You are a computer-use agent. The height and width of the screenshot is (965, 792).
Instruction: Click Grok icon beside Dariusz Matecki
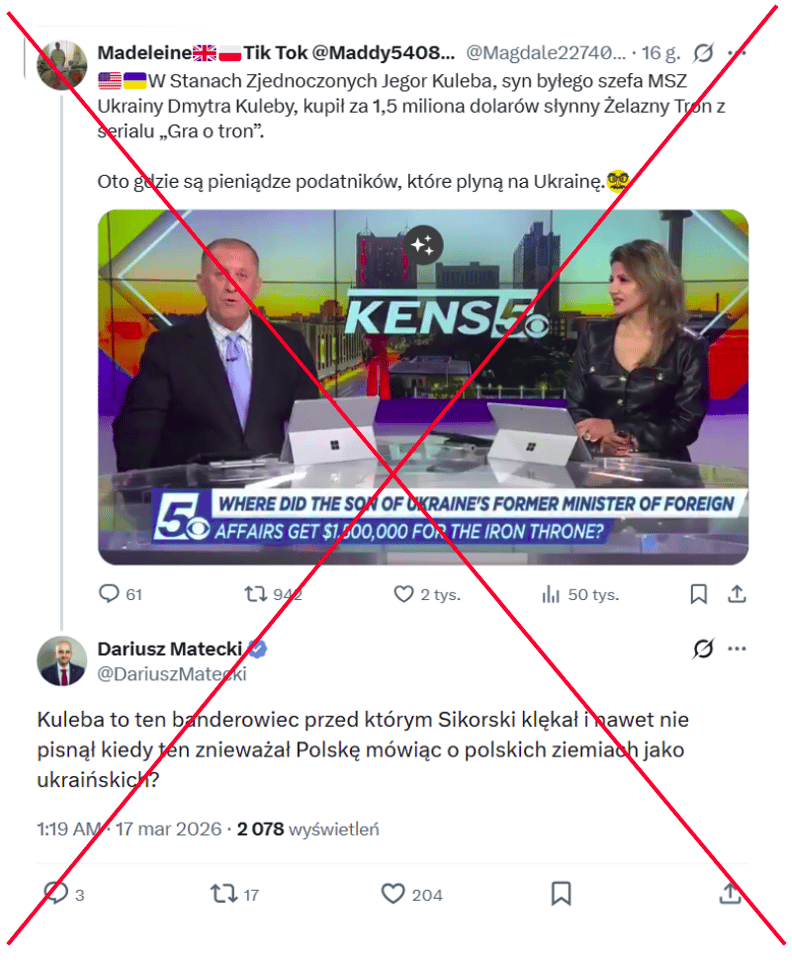(703, 649)
